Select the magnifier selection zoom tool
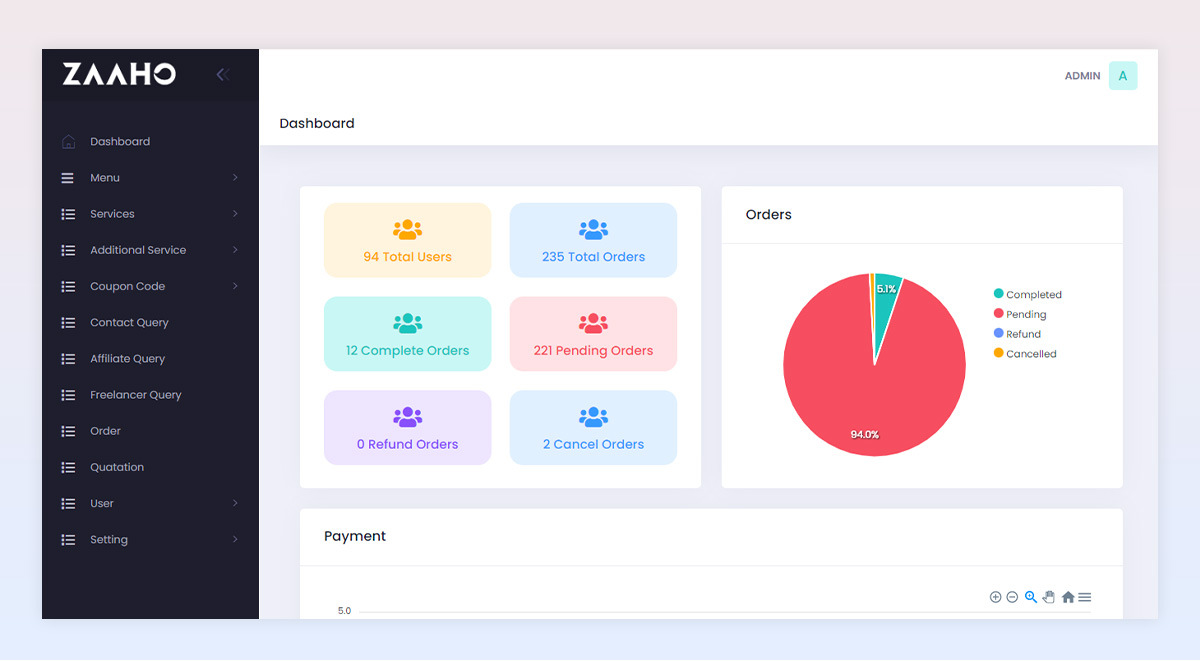1200x660 pixels. 1031,597
